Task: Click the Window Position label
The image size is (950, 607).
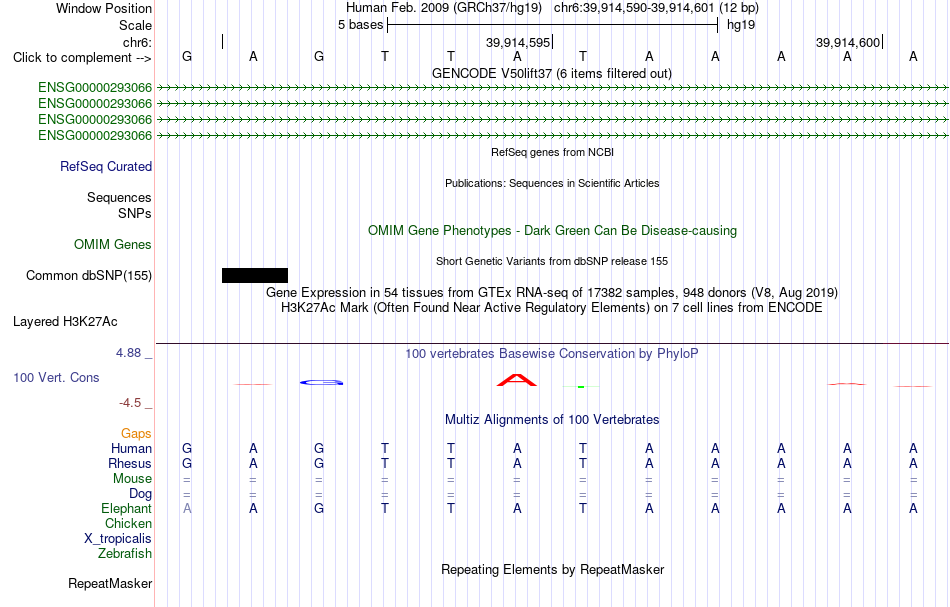Action: point(104,8)
